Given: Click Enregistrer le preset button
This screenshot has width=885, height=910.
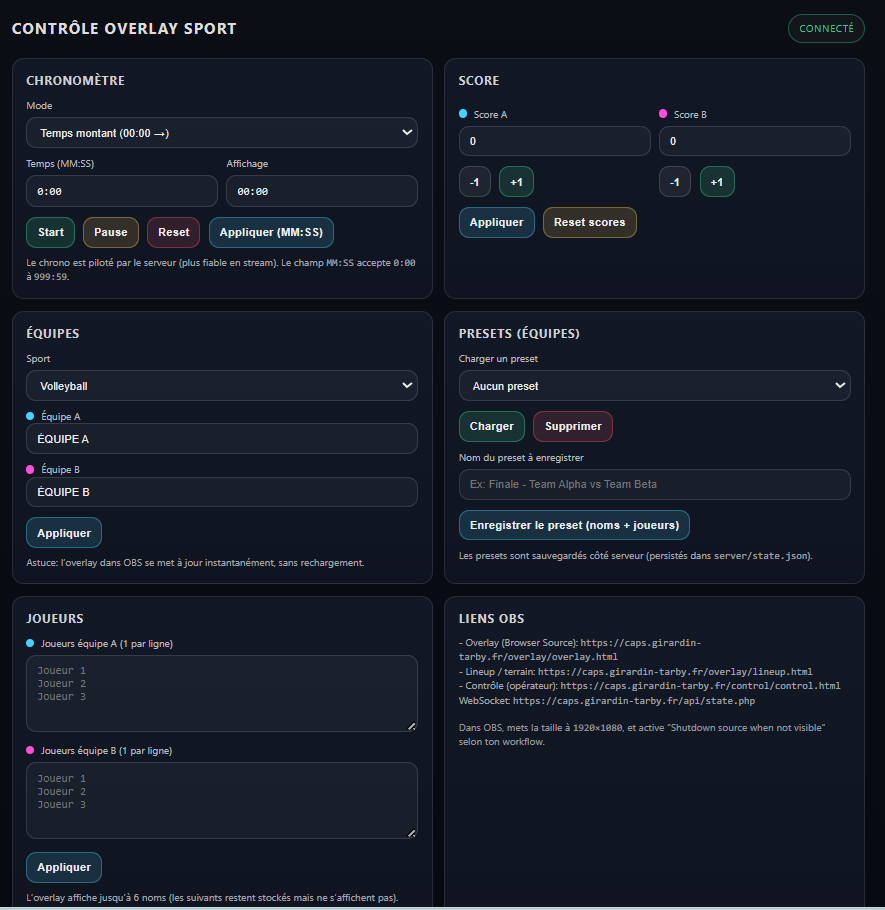Looking at the screenshot, I should point(574,525).
